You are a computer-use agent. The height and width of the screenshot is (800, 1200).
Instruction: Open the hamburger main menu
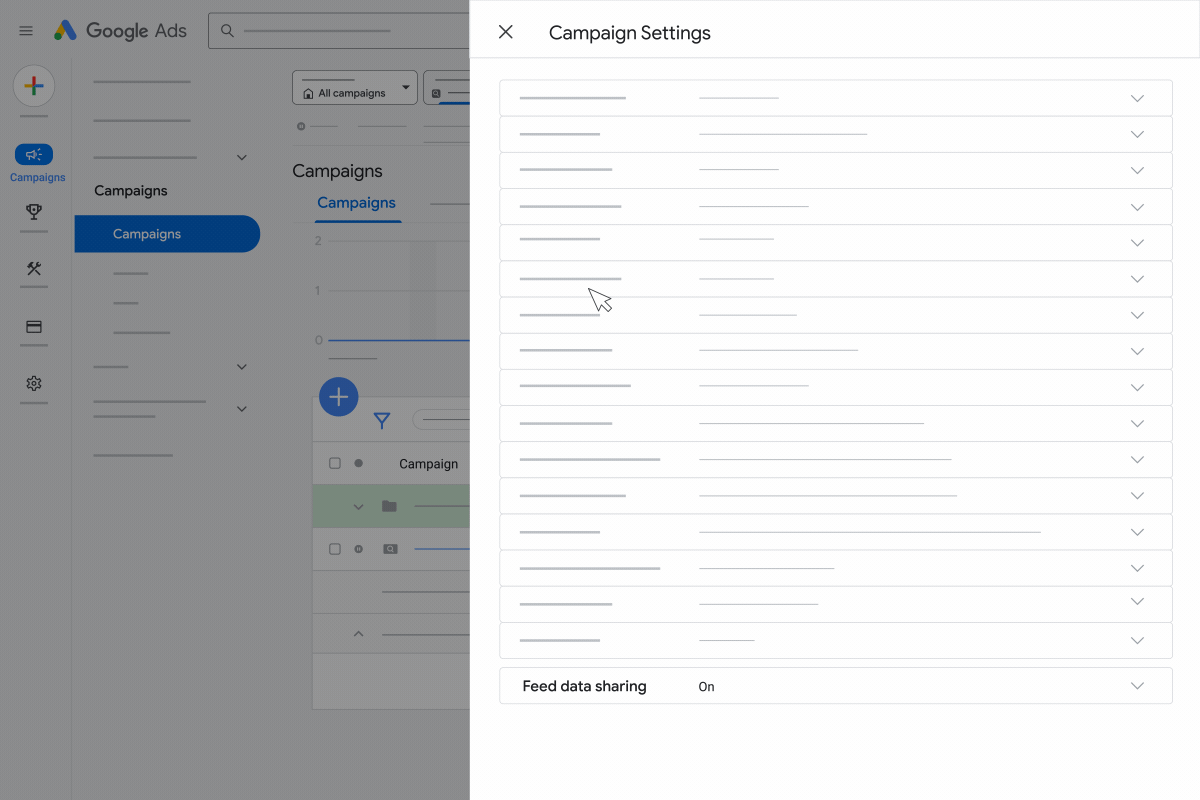(26, 31)
